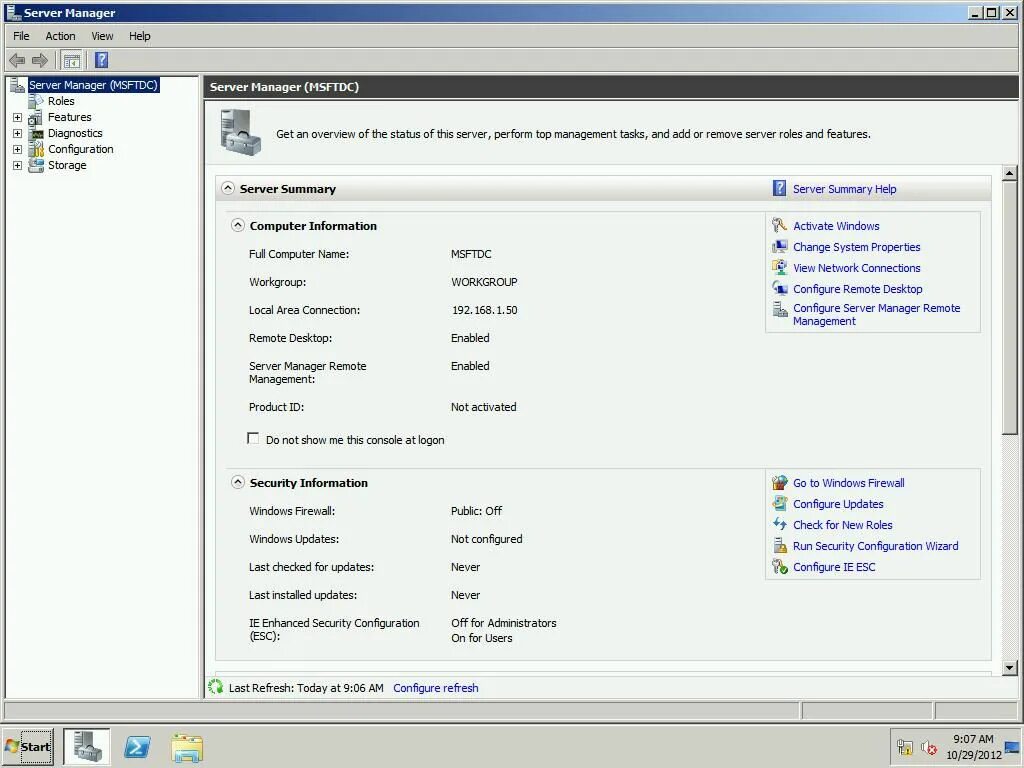Click the Configure Updates icon
This screenshot has height=768, width=1024.
click(x=779, y=504)
